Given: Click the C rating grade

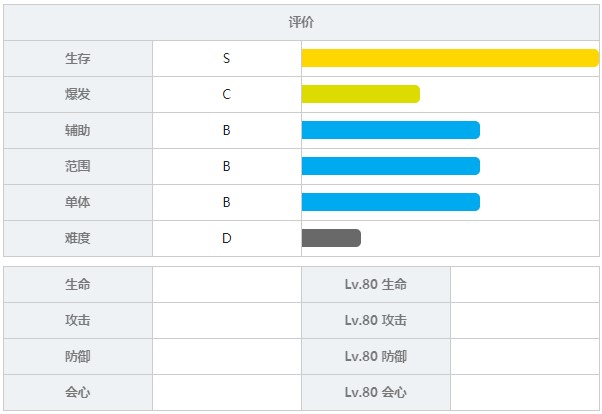Looking at the screenshot, I should tap(227, 94).
